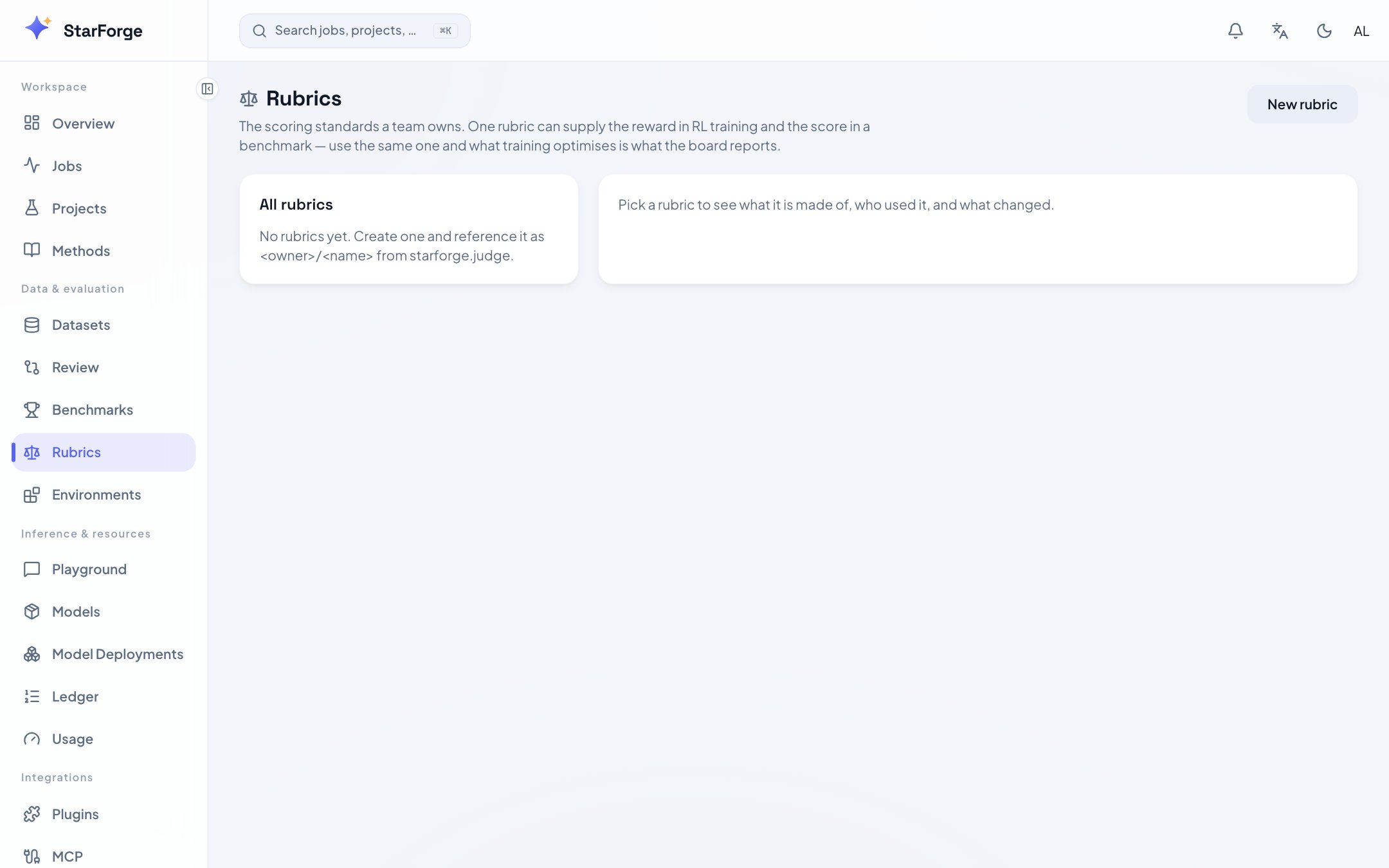Open Benchmarks from the sidebar

pyautogui.click(x=104, y=410)
